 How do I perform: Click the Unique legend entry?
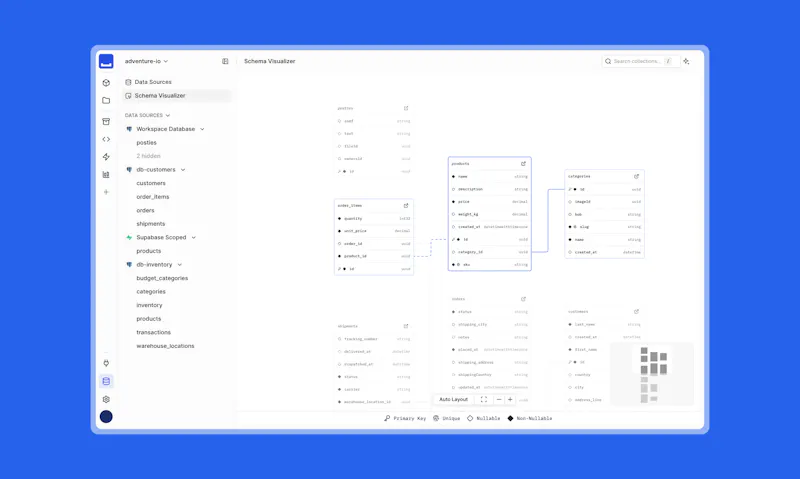tap(446, 418)
